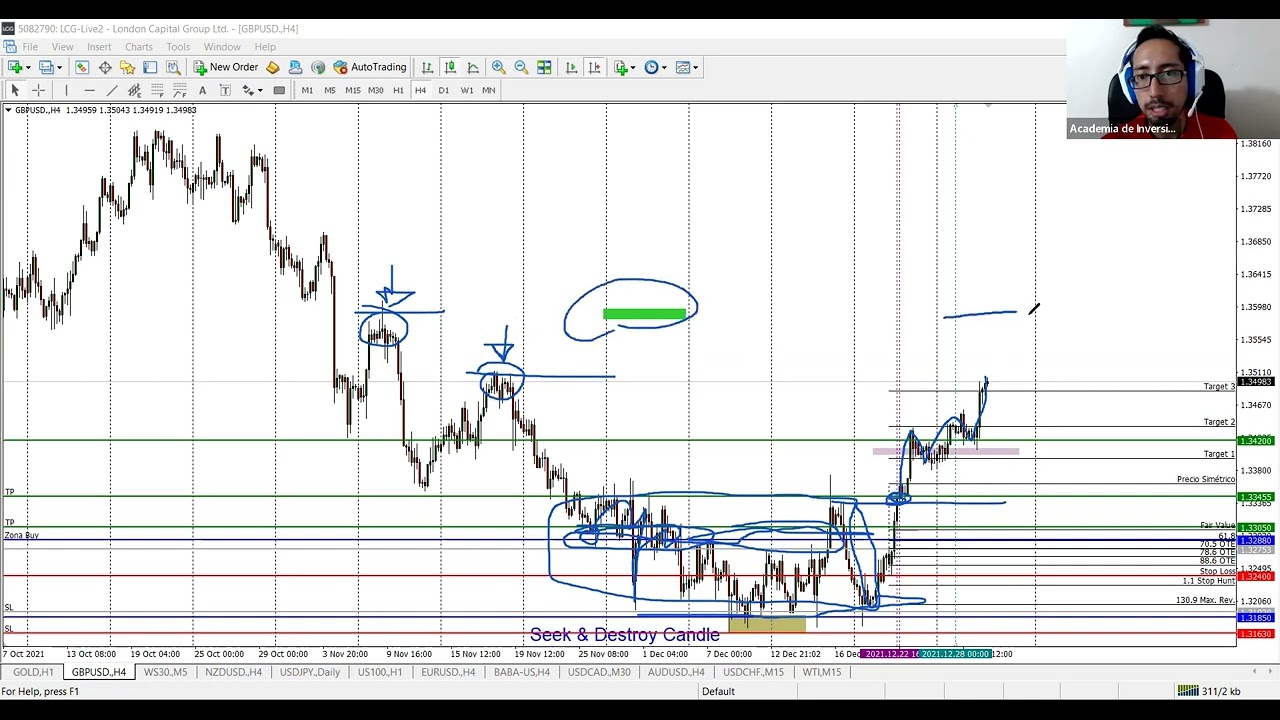Image resolution: width=1280 pixels, height=720 pixels.
Task: Open the Help menu
Action: pos(265,47)
